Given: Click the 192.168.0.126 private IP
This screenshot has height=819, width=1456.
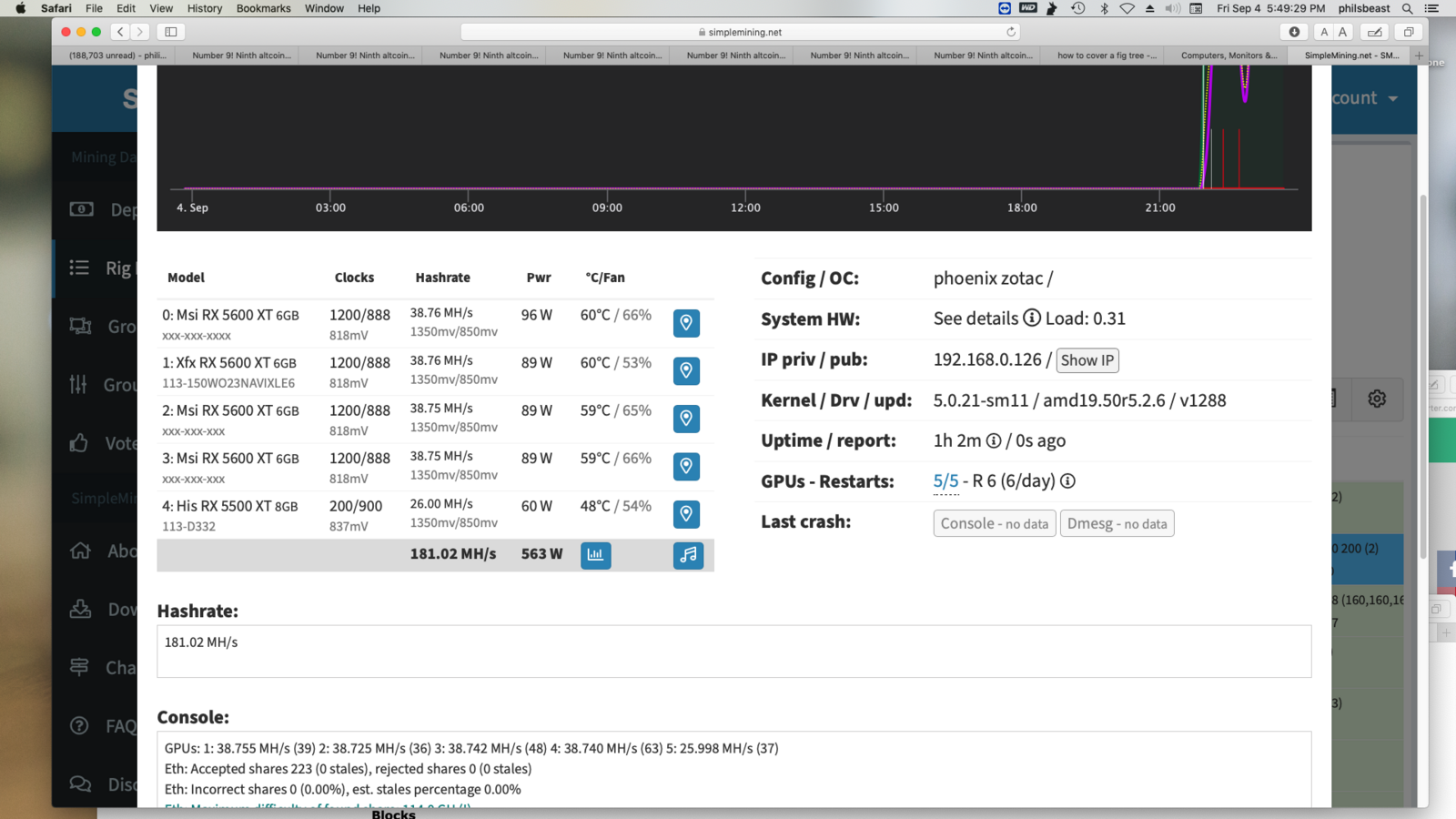Looking at the screenshot, I should [x=987, y=359].
